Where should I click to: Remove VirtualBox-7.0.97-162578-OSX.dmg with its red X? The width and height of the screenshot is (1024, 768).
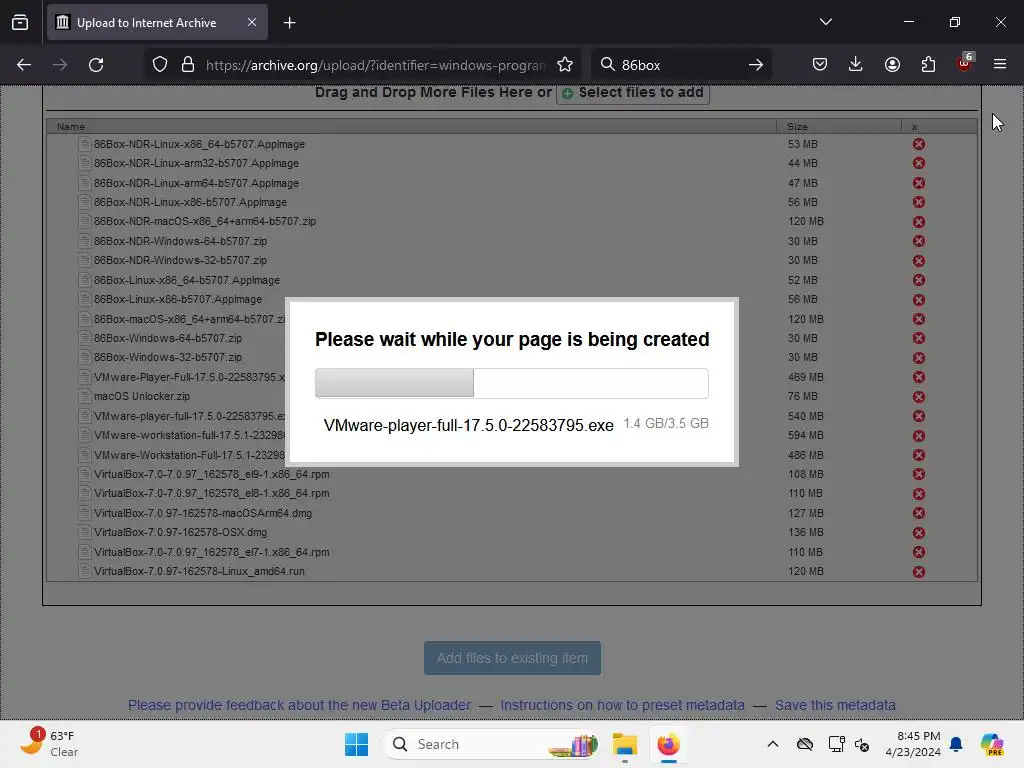coord(918,533)
